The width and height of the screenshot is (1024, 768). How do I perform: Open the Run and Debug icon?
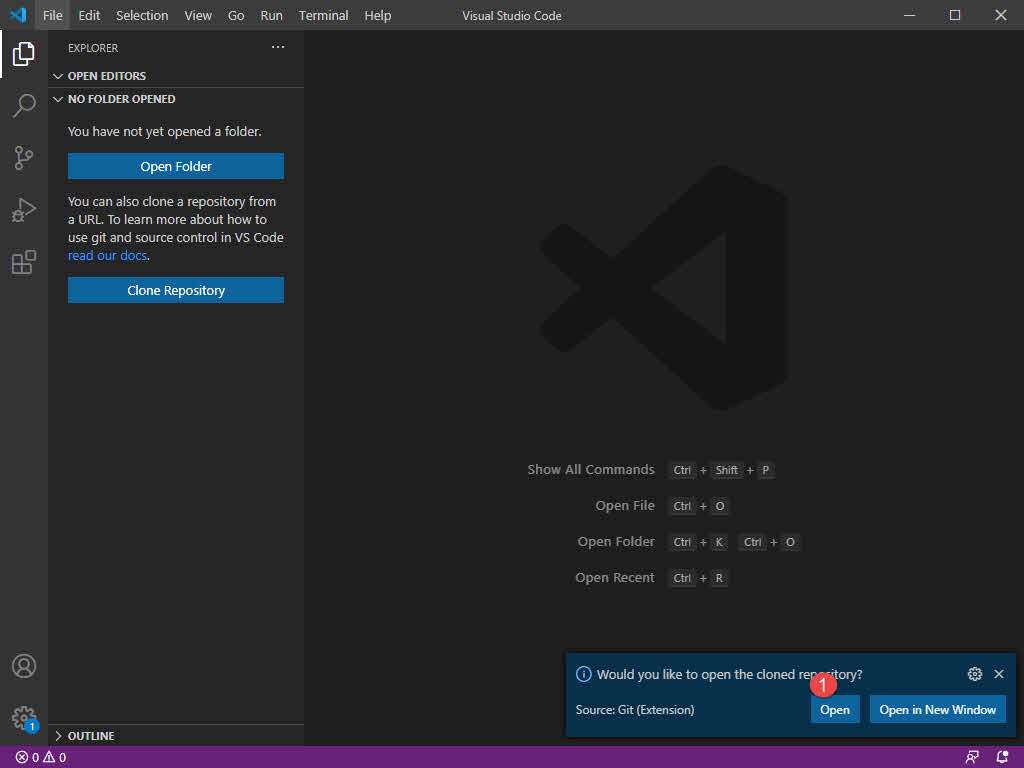(x=23, y=210)
